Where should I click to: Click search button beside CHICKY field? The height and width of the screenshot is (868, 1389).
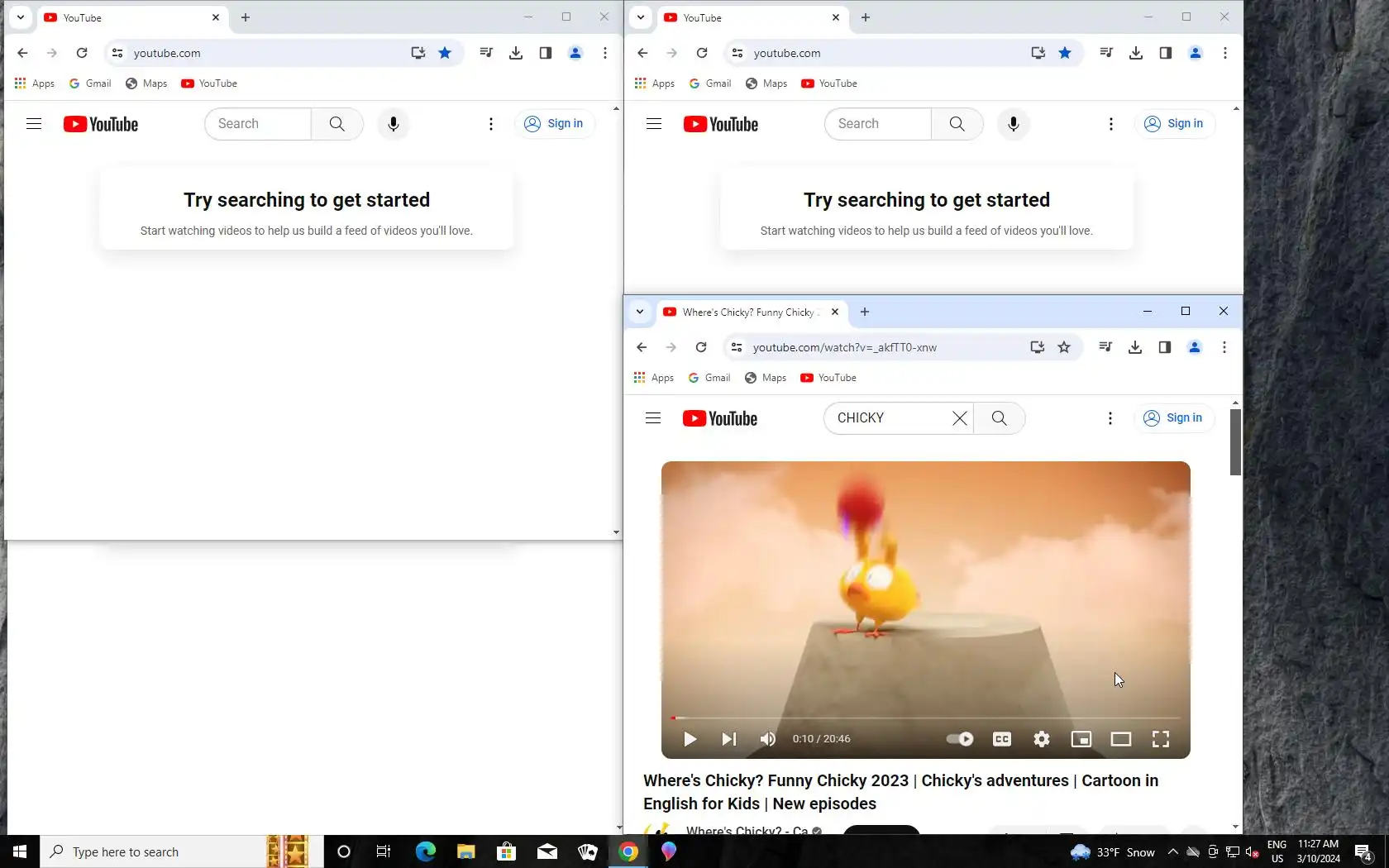(1000, 418)
